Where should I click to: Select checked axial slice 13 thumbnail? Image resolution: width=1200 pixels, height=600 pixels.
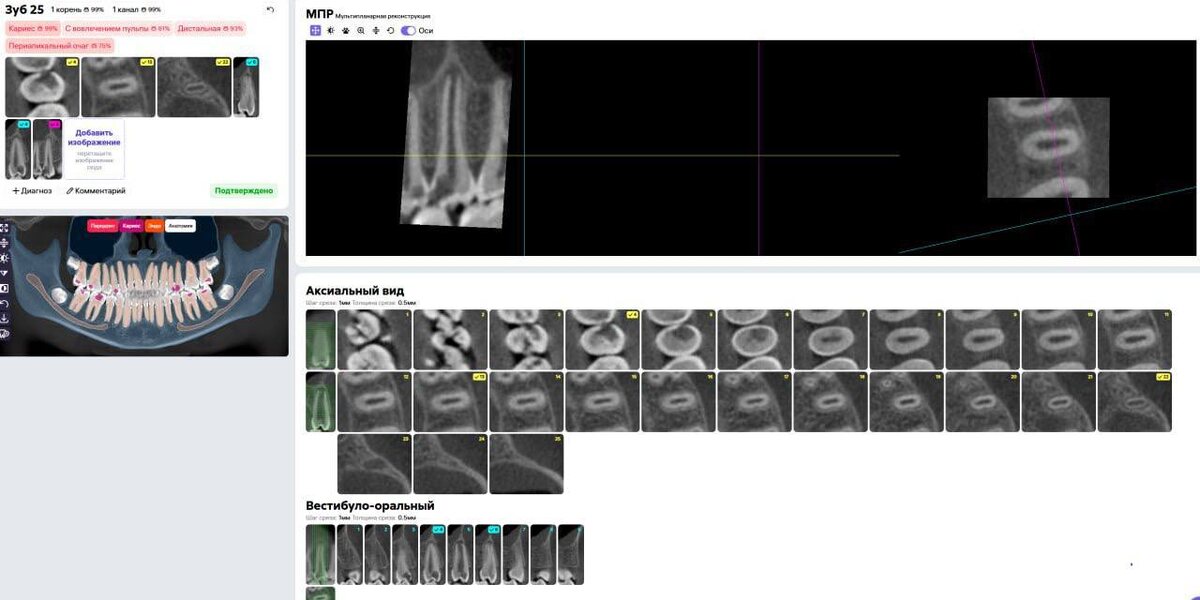click(x=451, y=402)
